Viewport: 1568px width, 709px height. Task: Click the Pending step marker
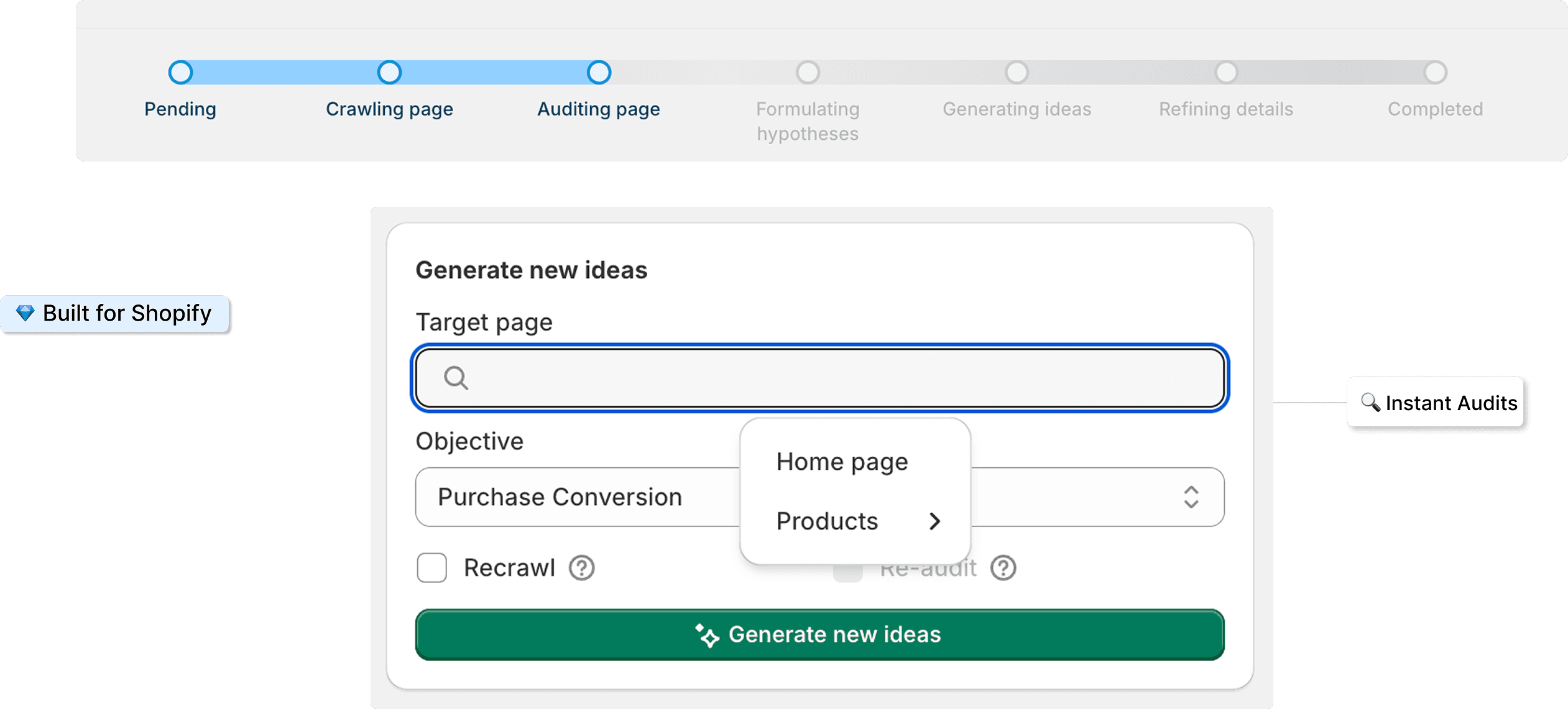[180, 73]
